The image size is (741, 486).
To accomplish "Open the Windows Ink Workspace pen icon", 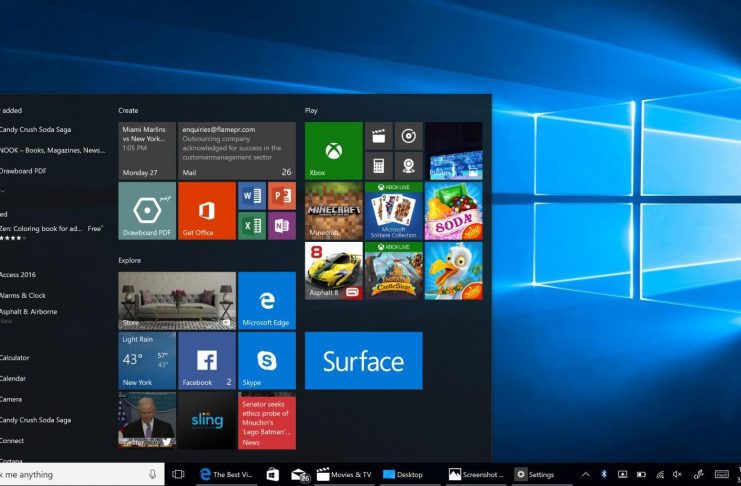I will (x=698, y=474).
